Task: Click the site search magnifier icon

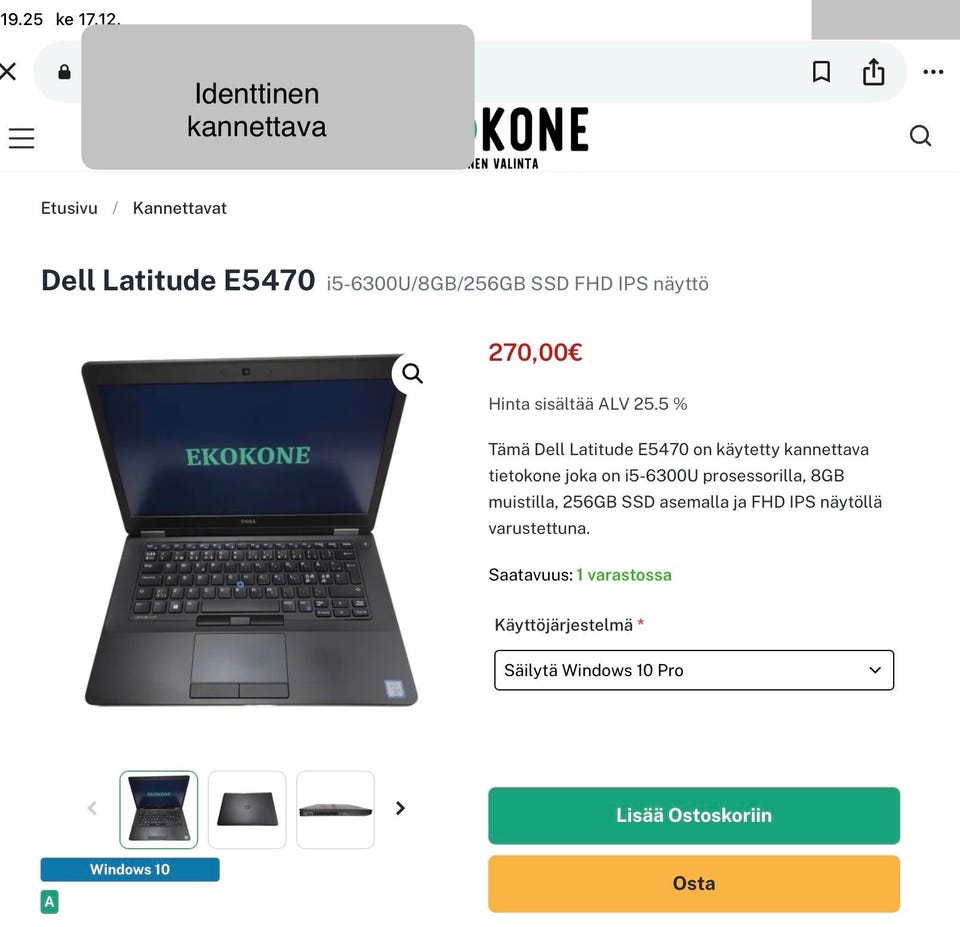Action: pos(920,135)
